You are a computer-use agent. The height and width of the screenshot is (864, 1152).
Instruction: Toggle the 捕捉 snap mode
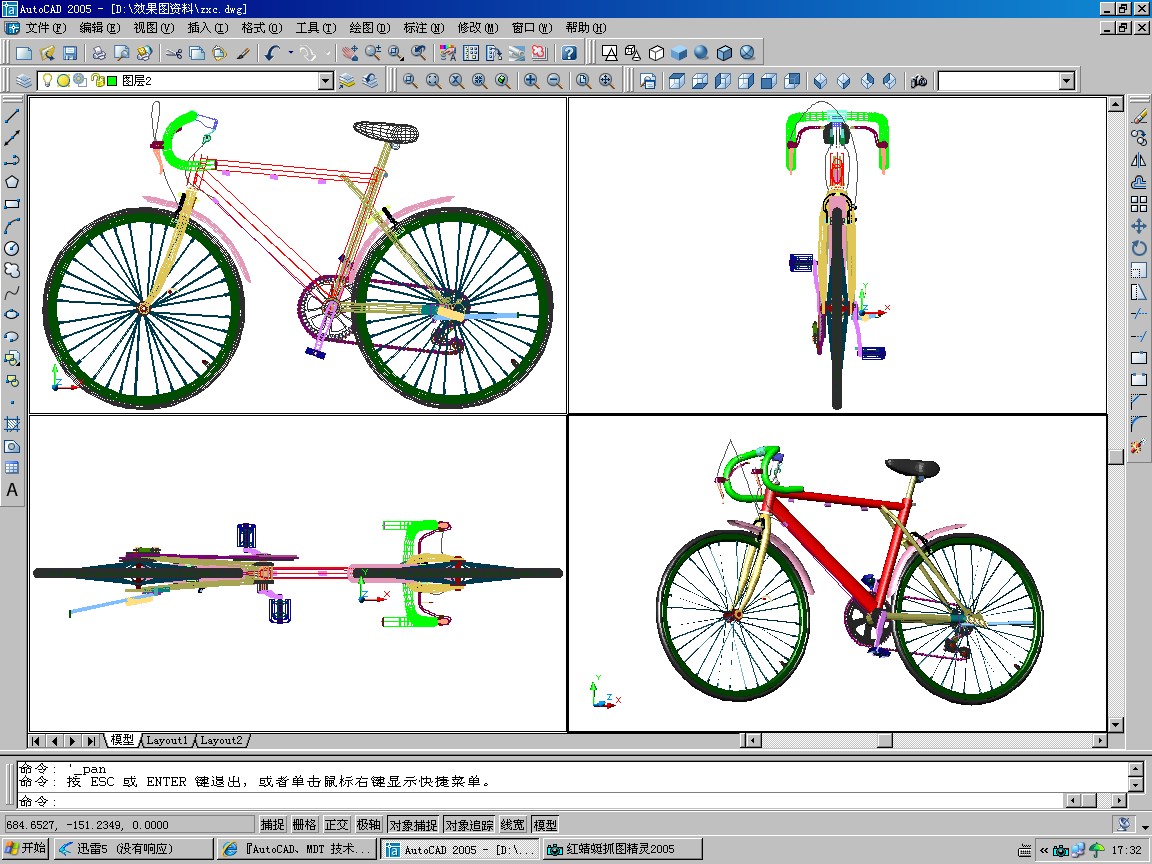tap(273, 825)
